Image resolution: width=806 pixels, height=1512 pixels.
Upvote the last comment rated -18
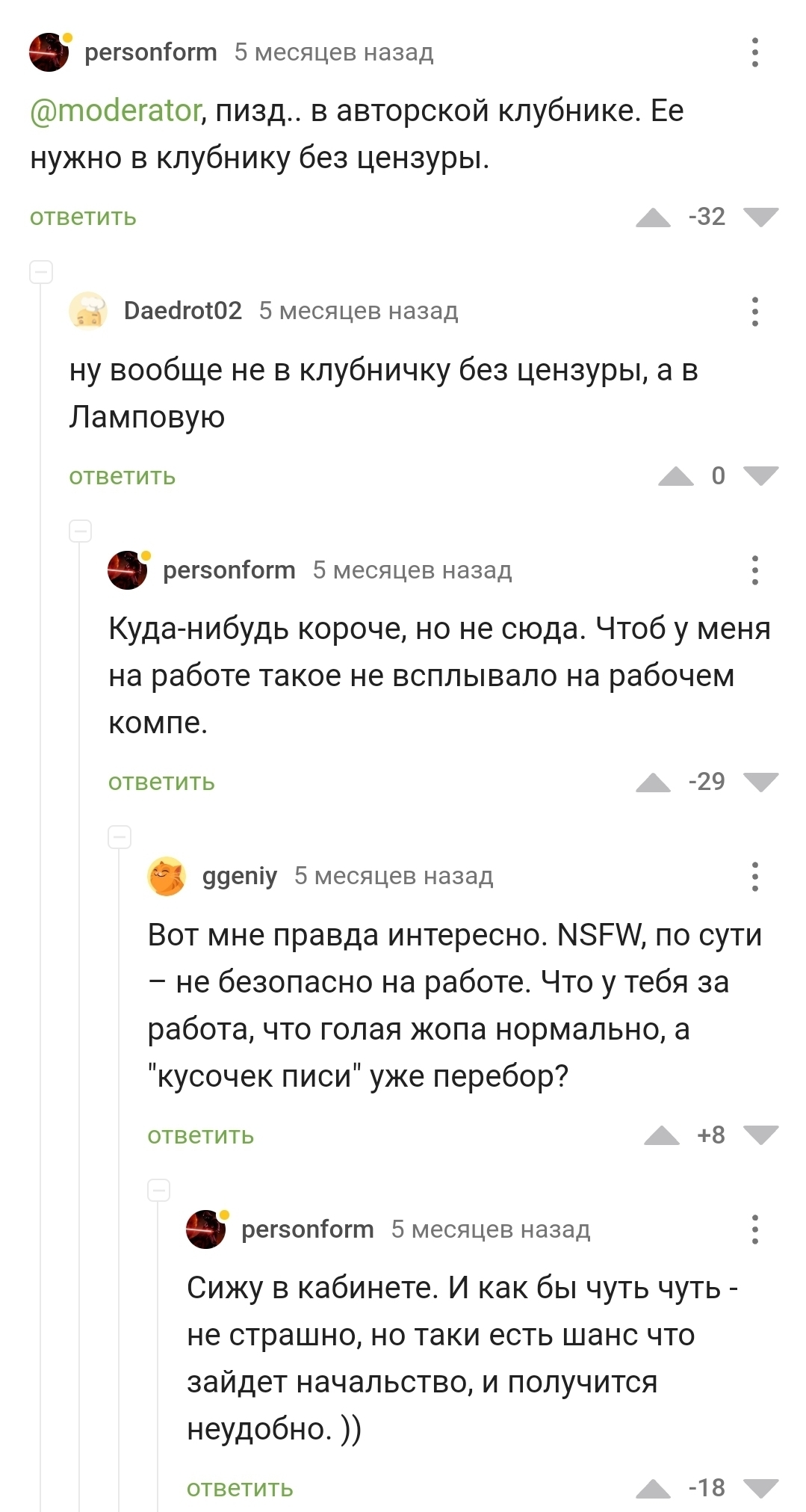click(x=653, y=1488)
